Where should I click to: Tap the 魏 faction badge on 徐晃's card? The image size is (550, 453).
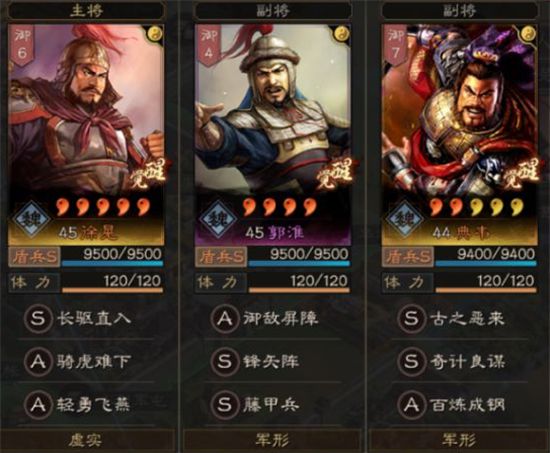(x=32, y=219)
